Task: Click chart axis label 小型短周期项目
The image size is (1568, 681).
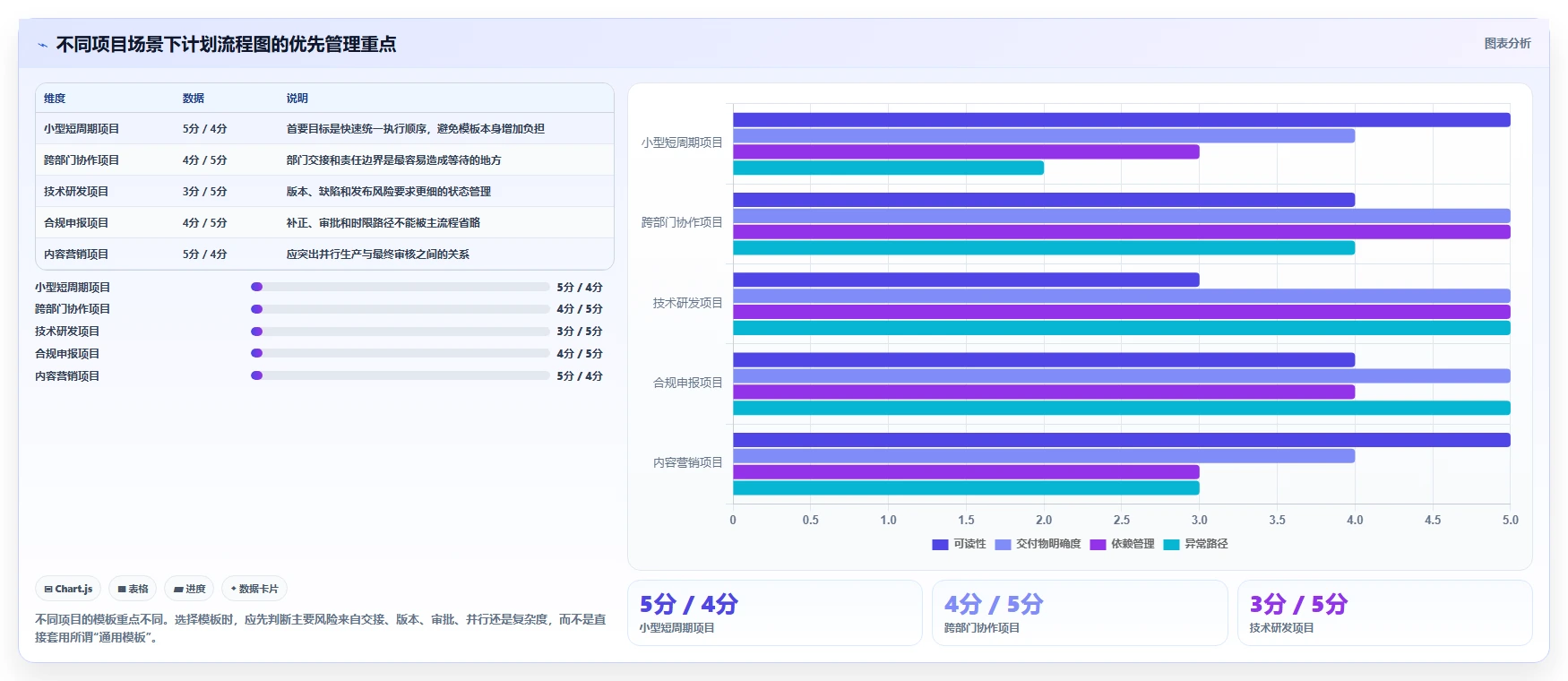Action: [682, 142]
